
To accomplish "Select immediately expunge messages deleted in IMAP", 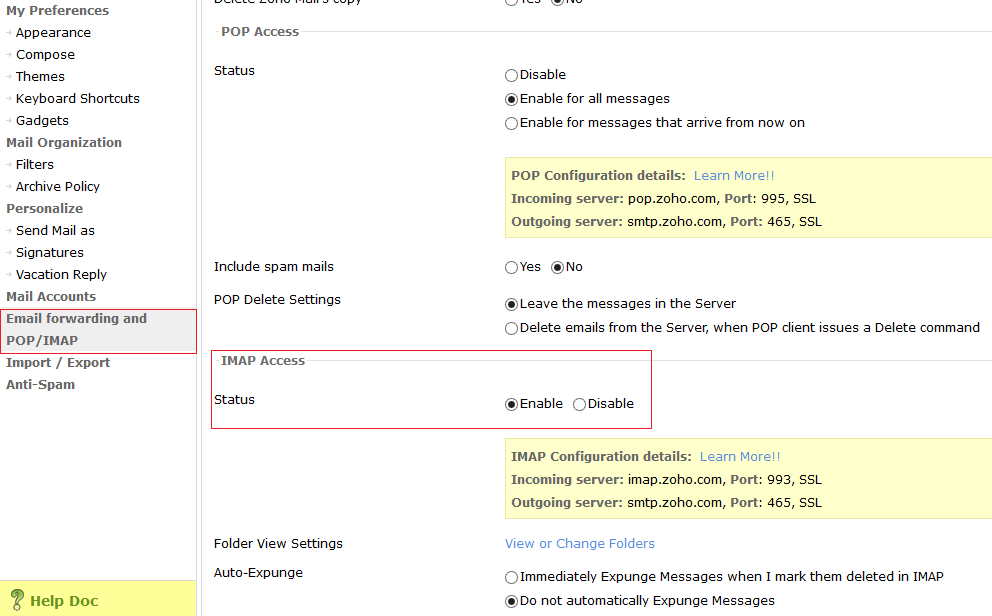I will click(x=511, y=577).
